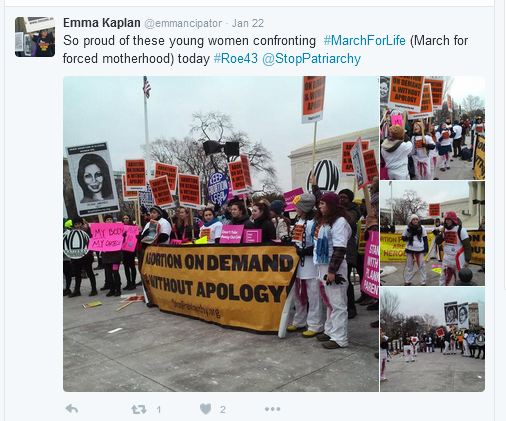Open the Emma Kaplan display name link
This screenshot has height=421, width=506.
pyautogui.click(x=102, y=23)
